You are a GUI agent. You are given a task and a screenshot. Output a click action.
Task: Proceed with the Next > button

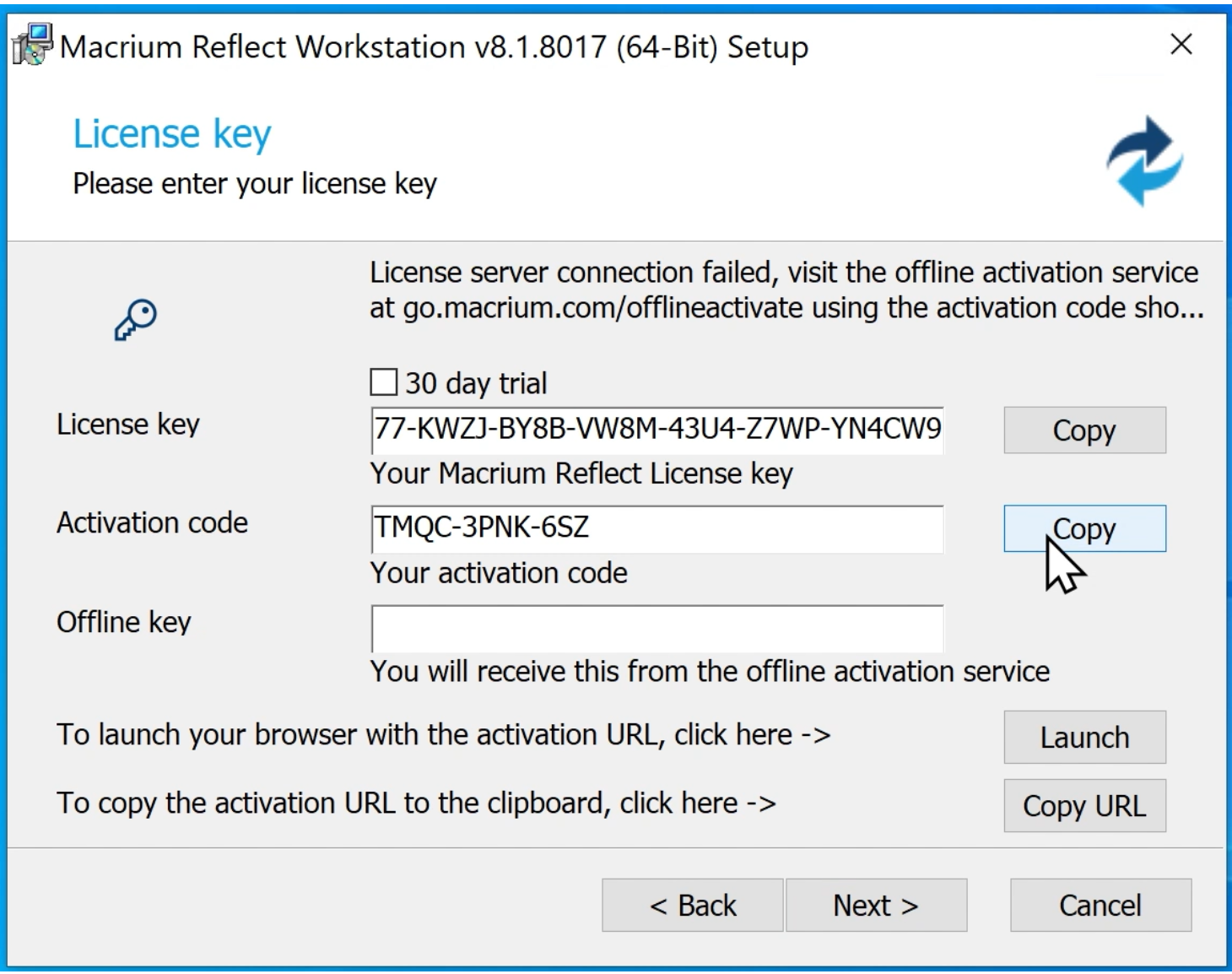click(876, 906)
